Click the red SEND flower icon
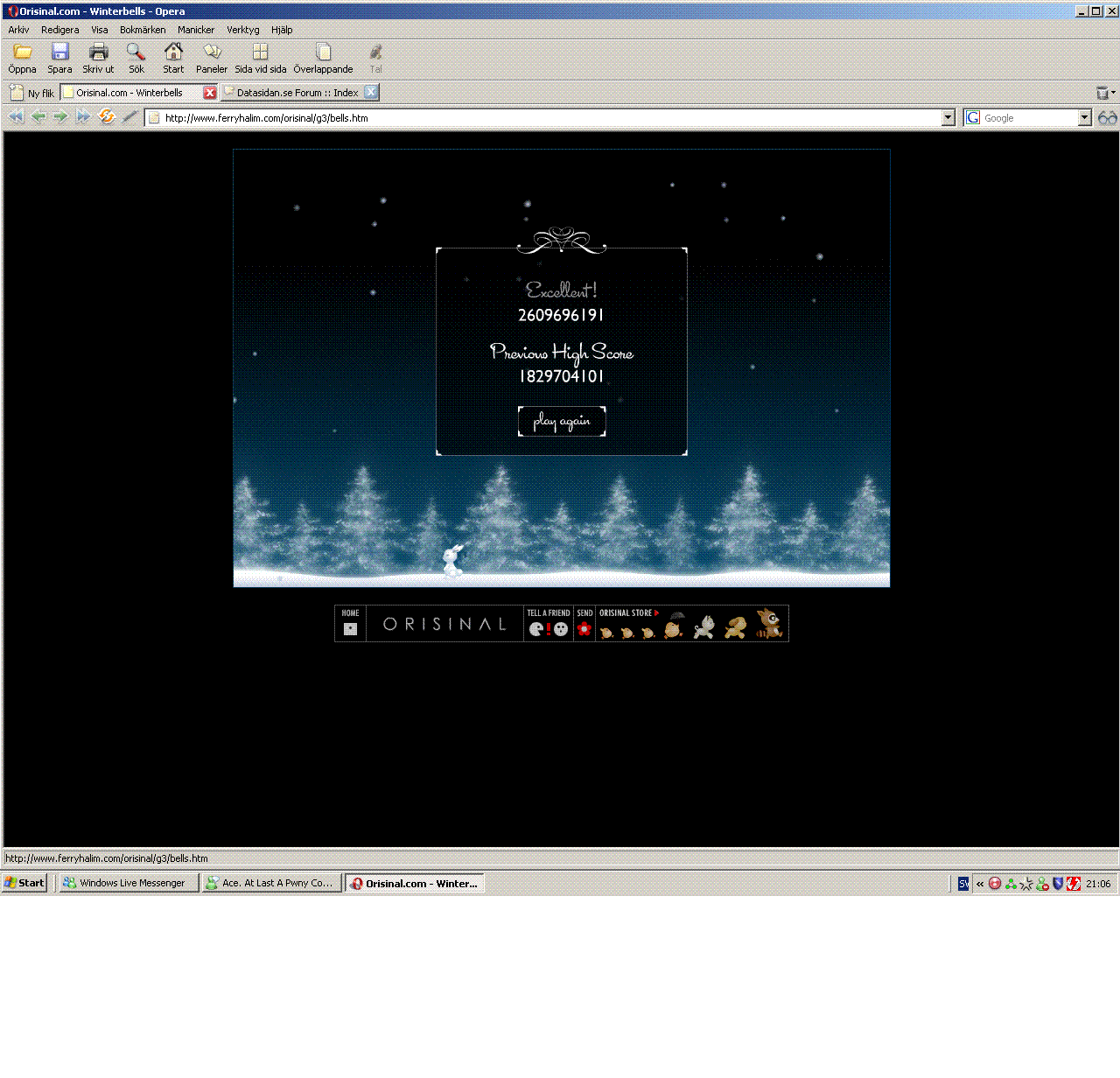 [584, 629]
